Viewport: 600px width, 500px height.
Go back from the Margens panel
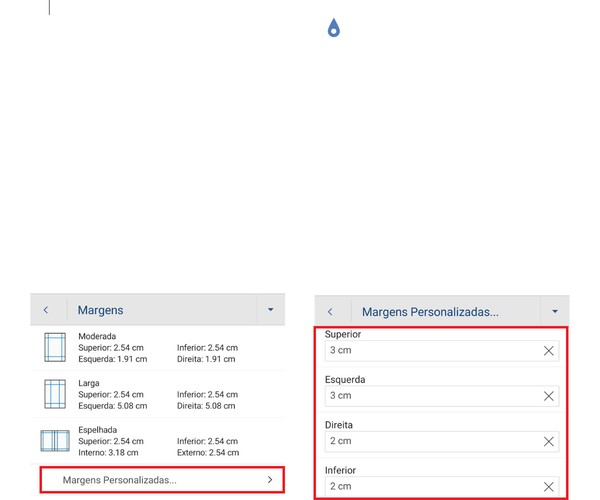46,311
